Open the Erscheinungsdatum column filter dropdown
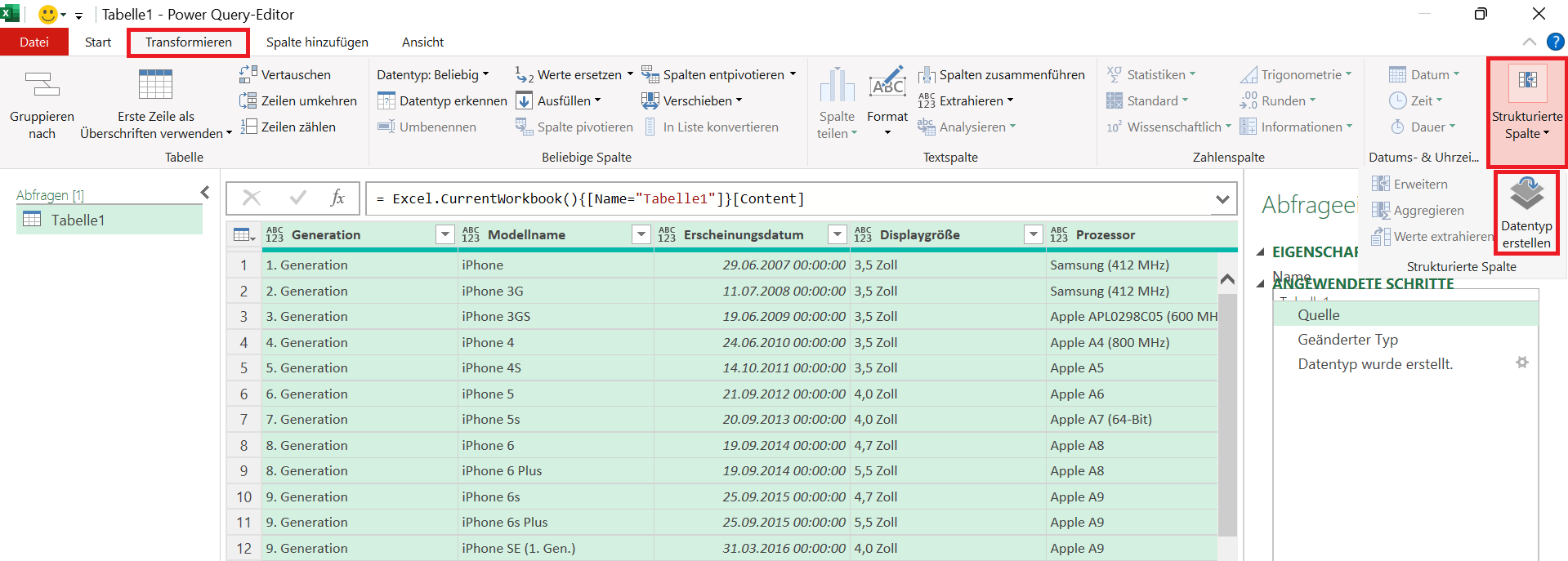This screenshot has height=561, width=1568. 838,235
